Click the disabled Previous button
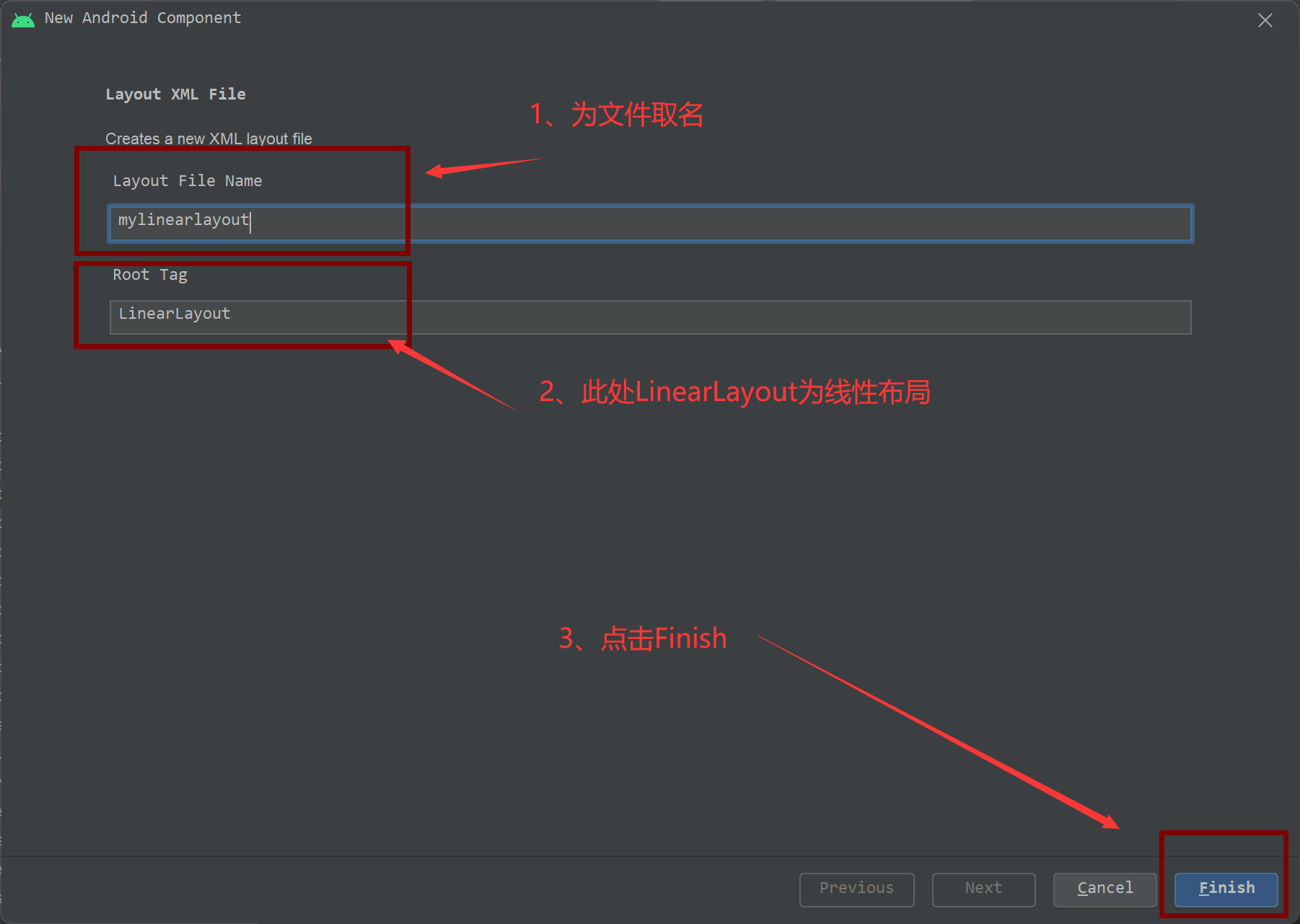Viewport: 1300px width, 924px height. tap(856, 889)
